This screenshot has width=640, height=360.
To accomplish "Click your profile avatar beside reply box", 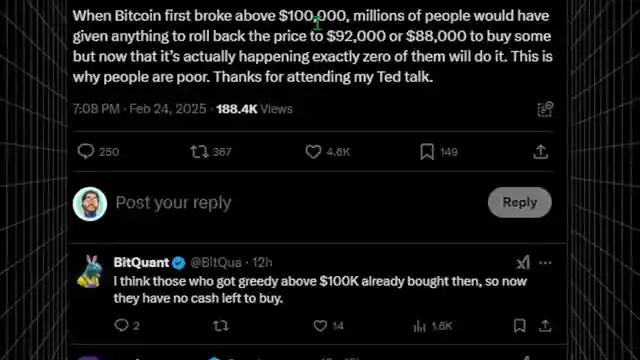I will [x=90, y=204].
